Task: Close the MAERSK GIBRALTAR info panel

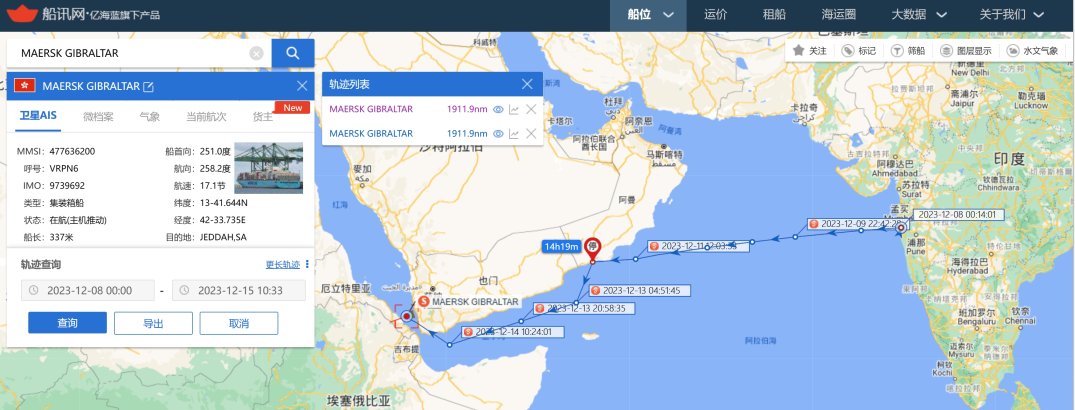Action: 302,86
